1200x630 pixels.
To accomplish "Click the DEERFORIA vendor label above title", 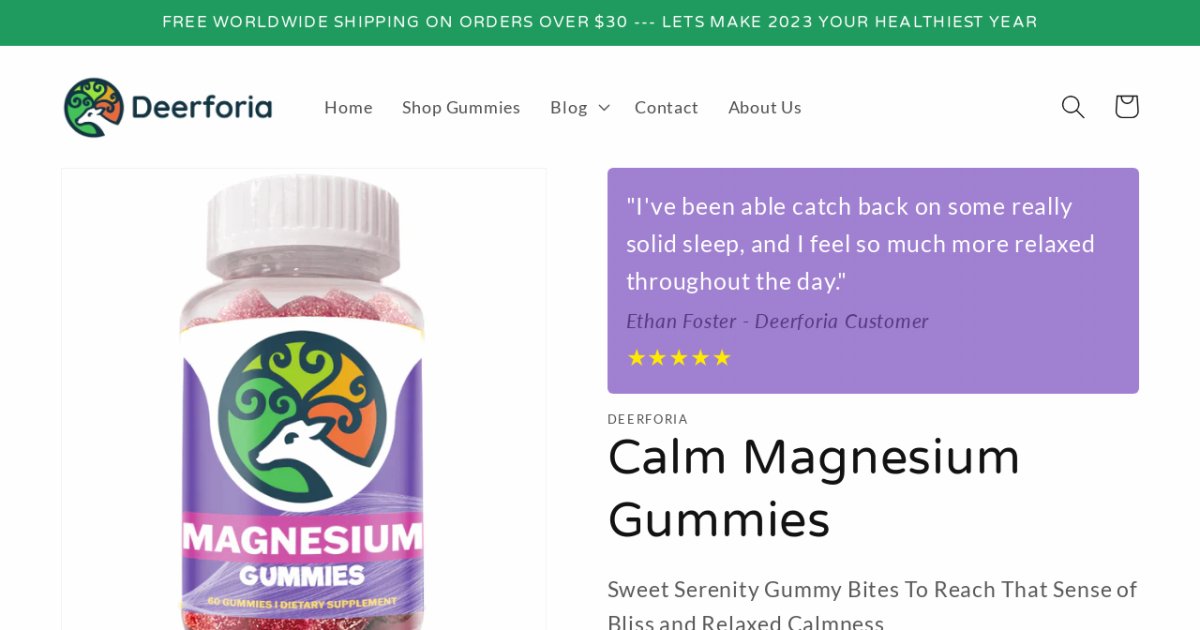I will (647, 419).
